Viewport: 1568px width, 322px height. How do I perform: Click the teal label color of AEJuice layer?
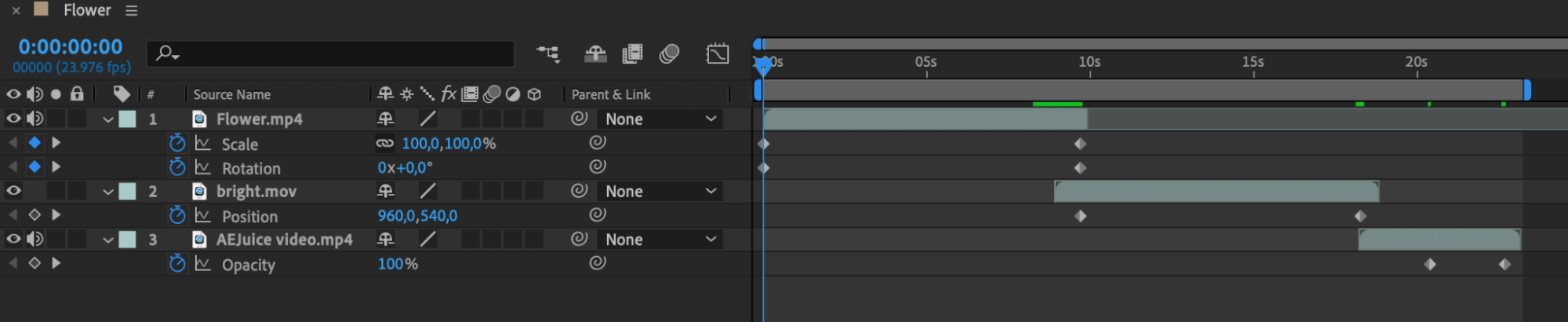click(x=127, y=240)
